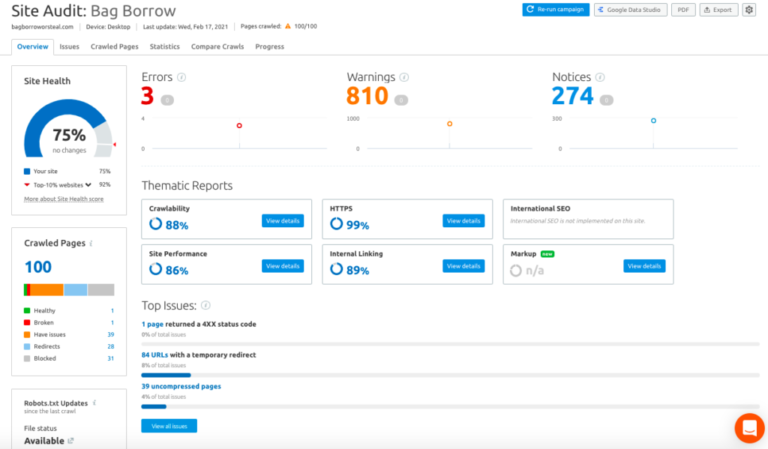Viewport: 768px width, 449px height.
Task: Click the bagborroworsteal.com domain text
Action: [42, 26]
